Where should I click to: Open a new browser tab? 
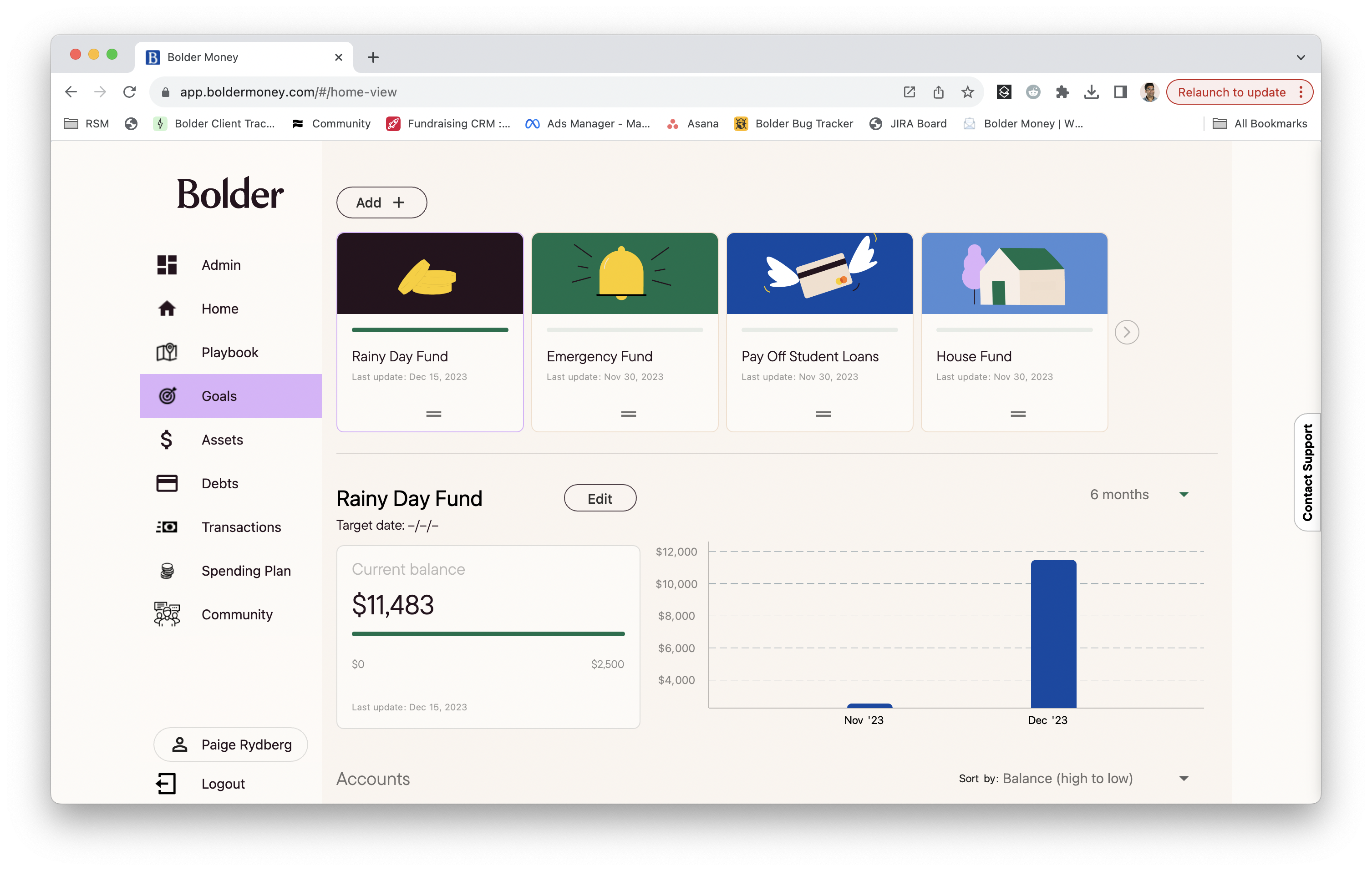[373, 57]
